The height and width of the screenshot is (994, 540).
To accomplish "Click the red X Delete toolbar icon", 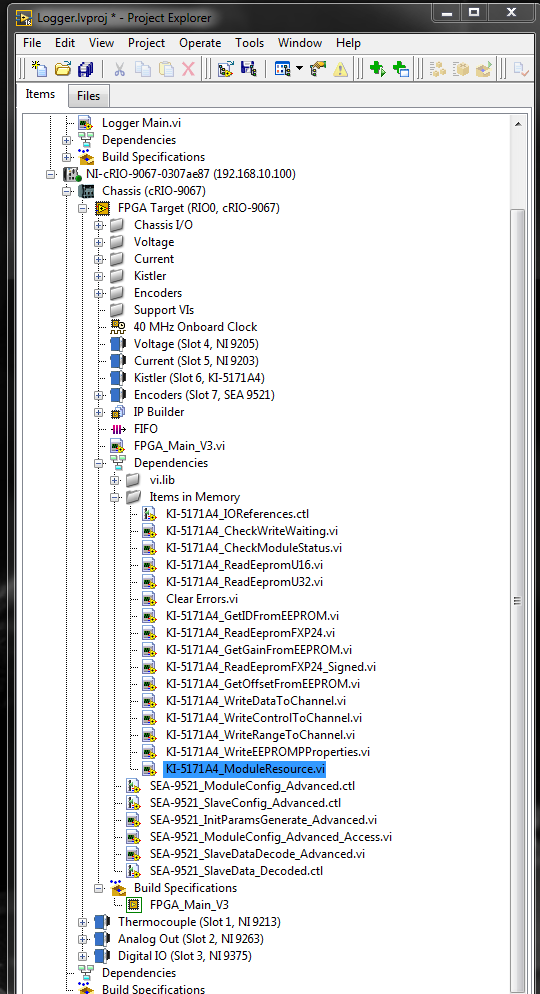I will tap(188, 69).
